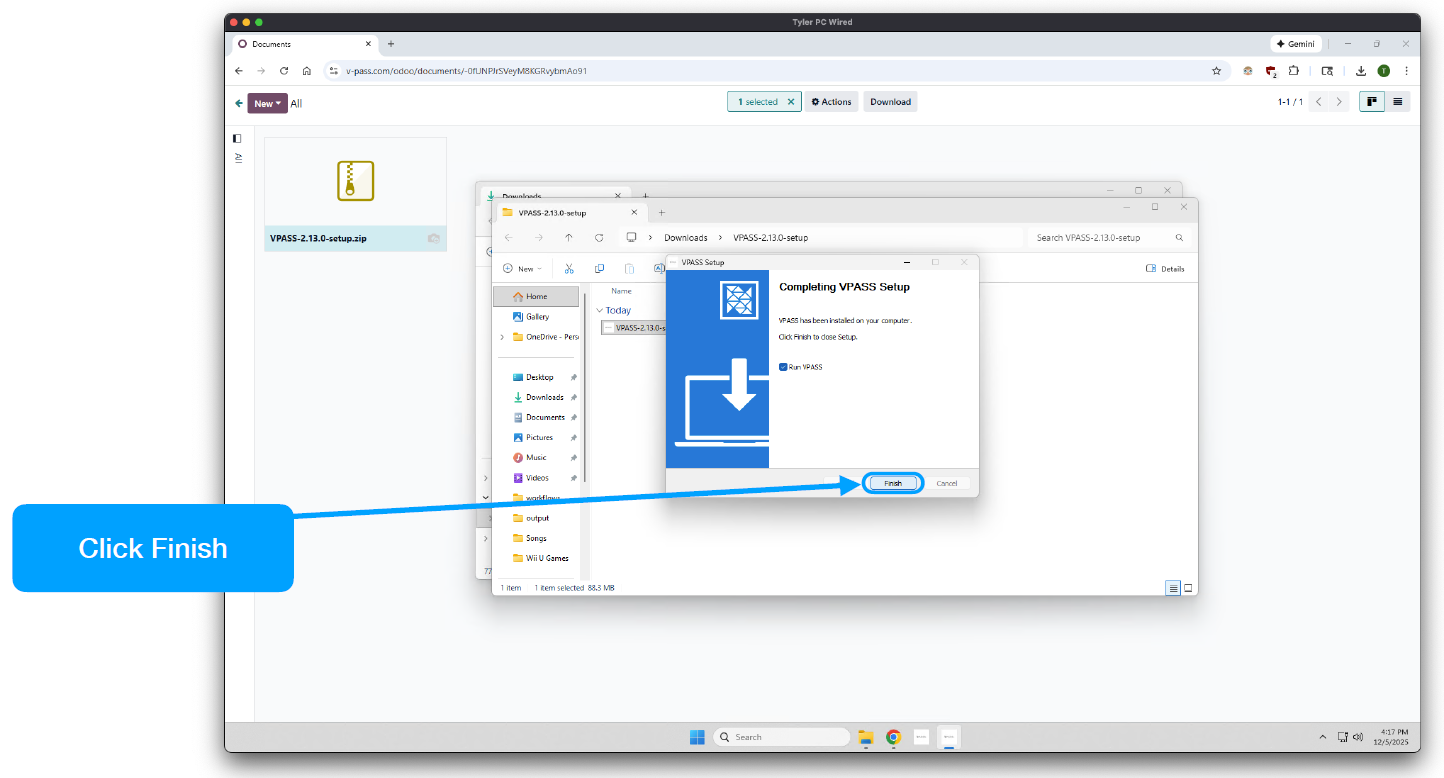1444x778 pixels.
Task: Select the VPASS-2.13.0-setup Explorer tab
Action: [x=560, y=212]
